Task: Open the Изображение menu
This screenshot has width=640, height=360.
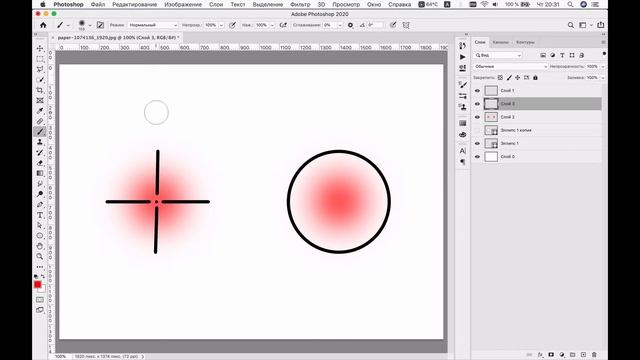Action: (x=183, y=4)
